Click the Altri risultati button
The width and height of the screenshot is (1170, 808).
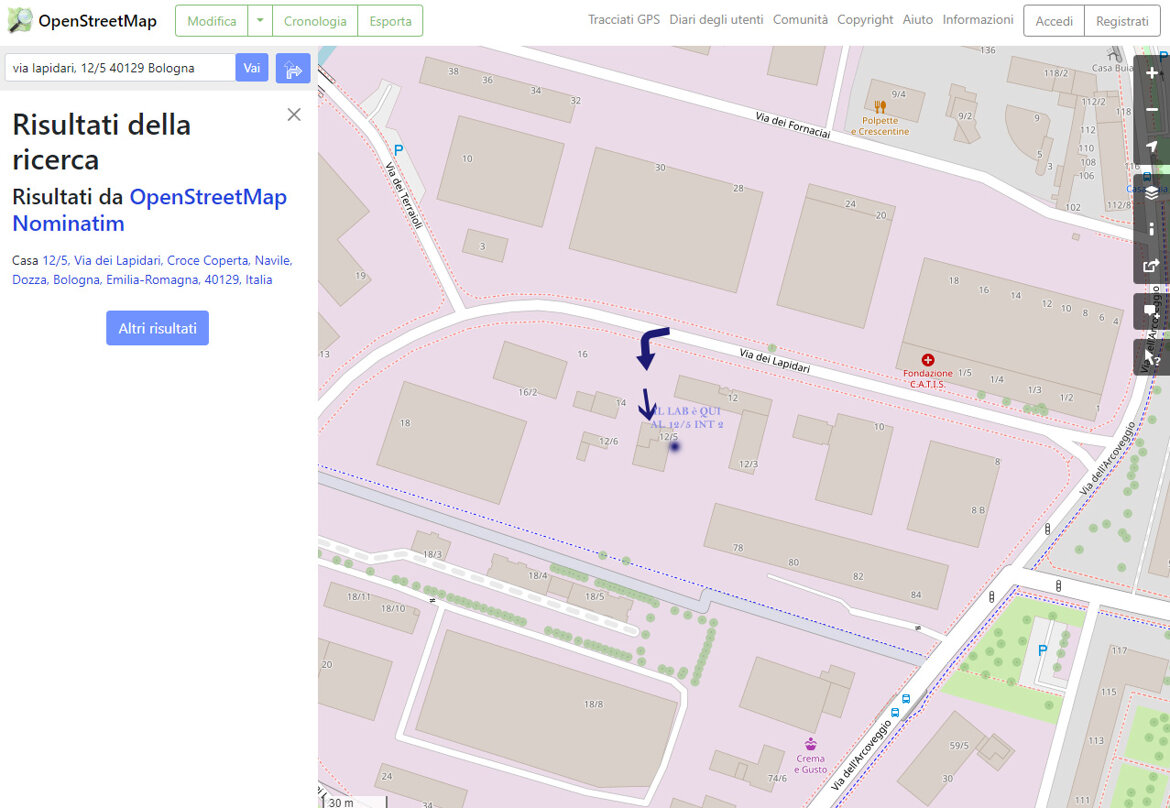pyautogui.click(x=157, y=328)
